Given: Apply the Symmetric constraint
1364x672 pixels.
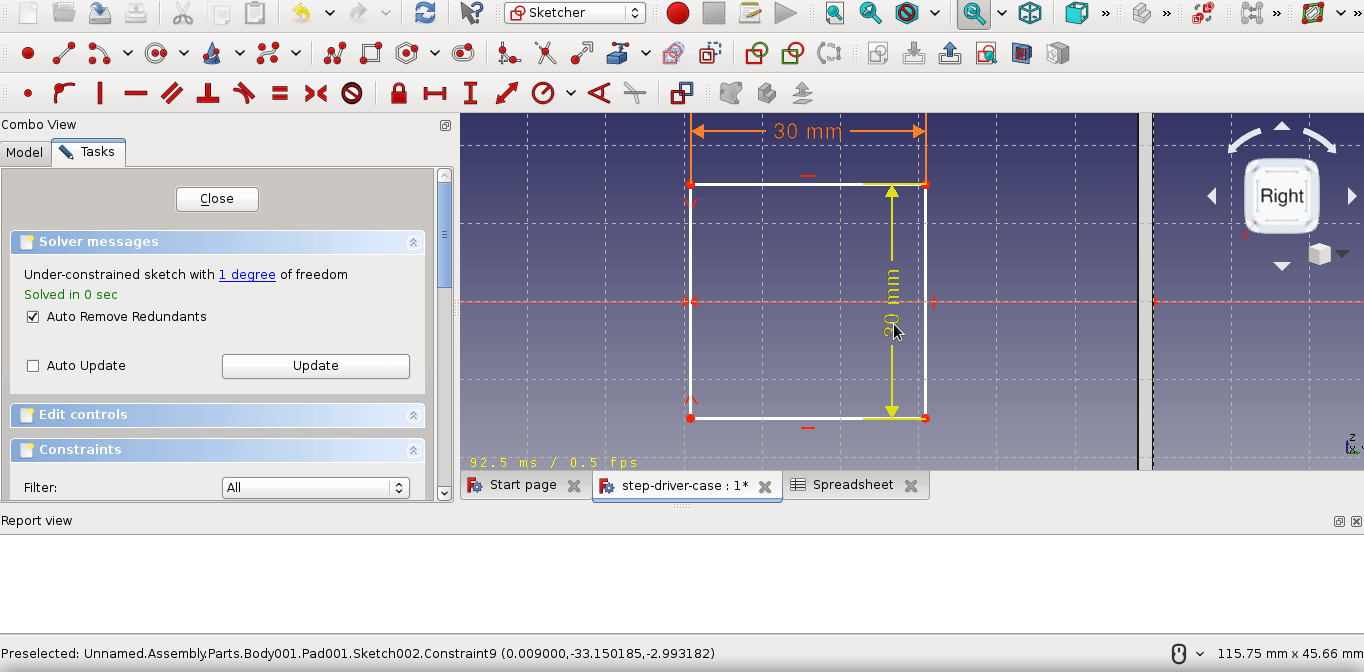Looking at the screenshot, I should (316, 93).
